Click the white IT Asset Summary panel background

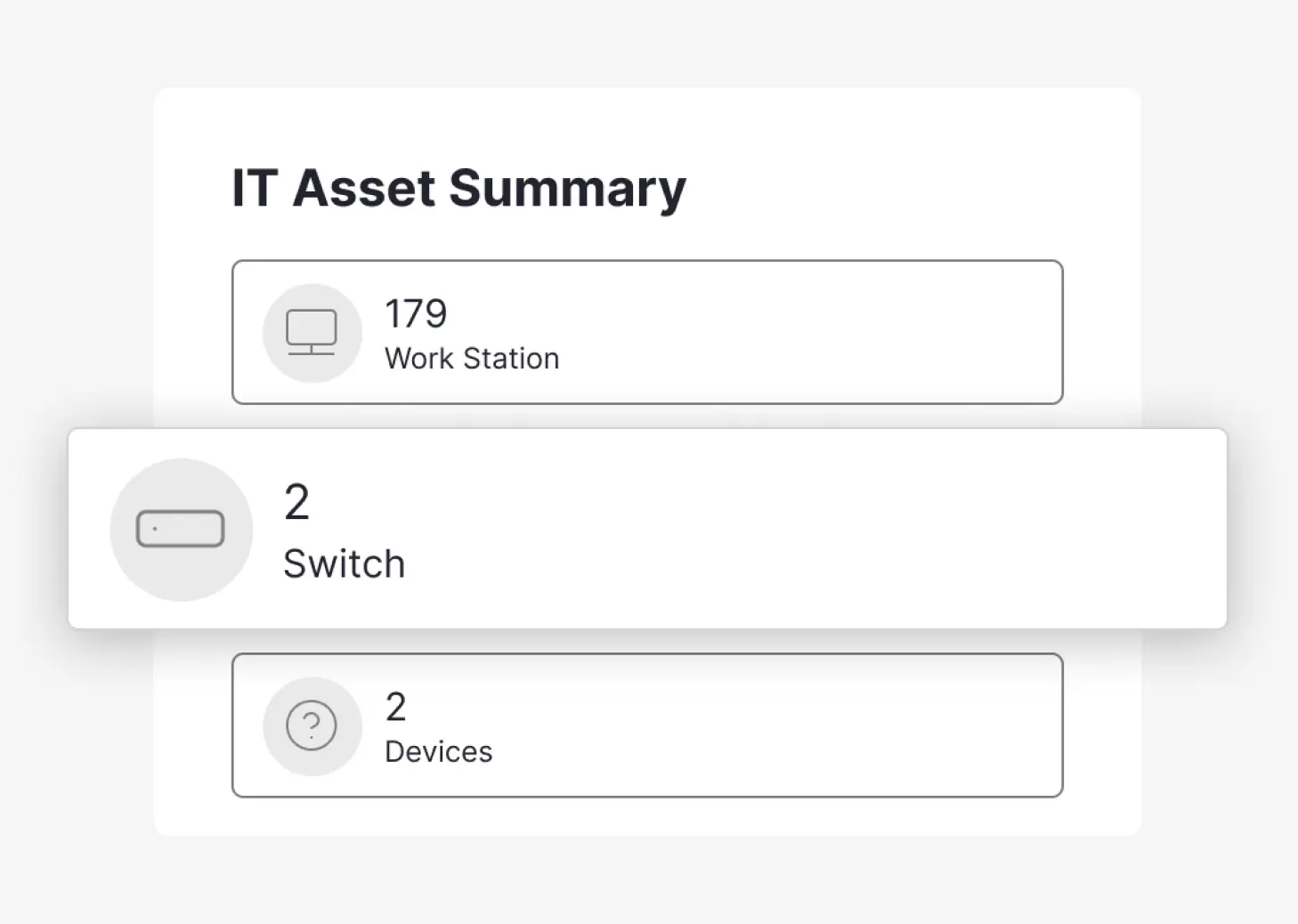[x=890, y=178]
